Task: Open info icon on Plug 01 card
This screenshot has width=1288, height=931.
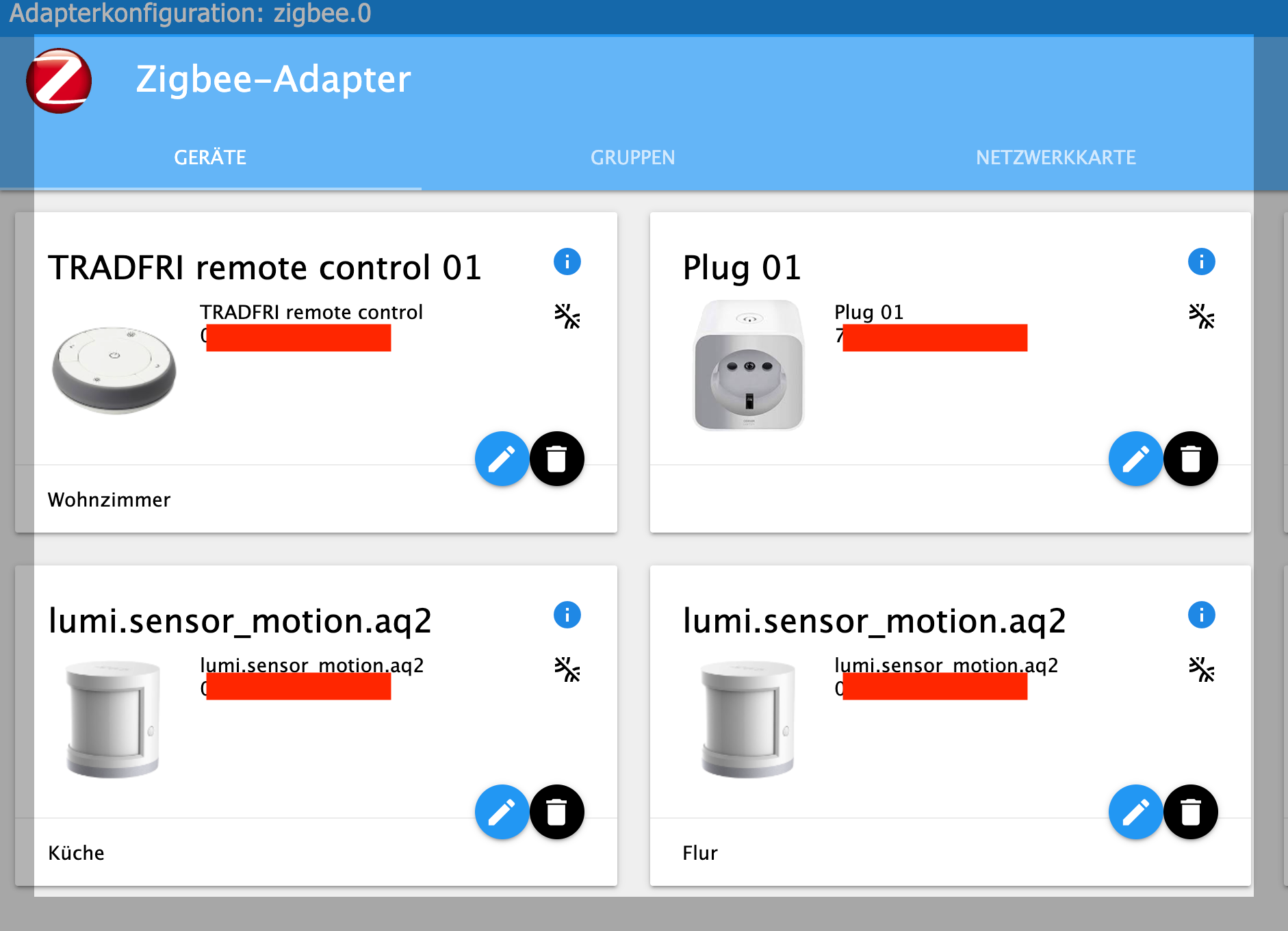Action: pyautogui.click(x=1201, y=262)
